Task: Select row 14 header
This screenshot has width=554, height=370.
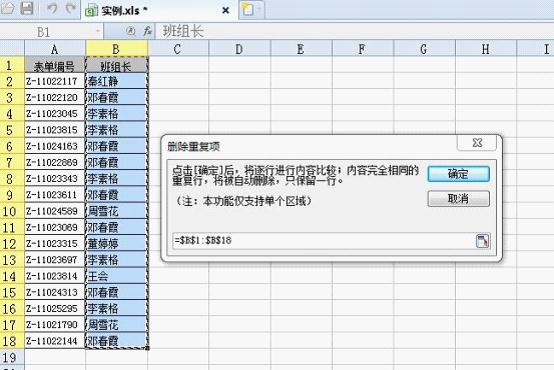Action: [x=12, y=276]
